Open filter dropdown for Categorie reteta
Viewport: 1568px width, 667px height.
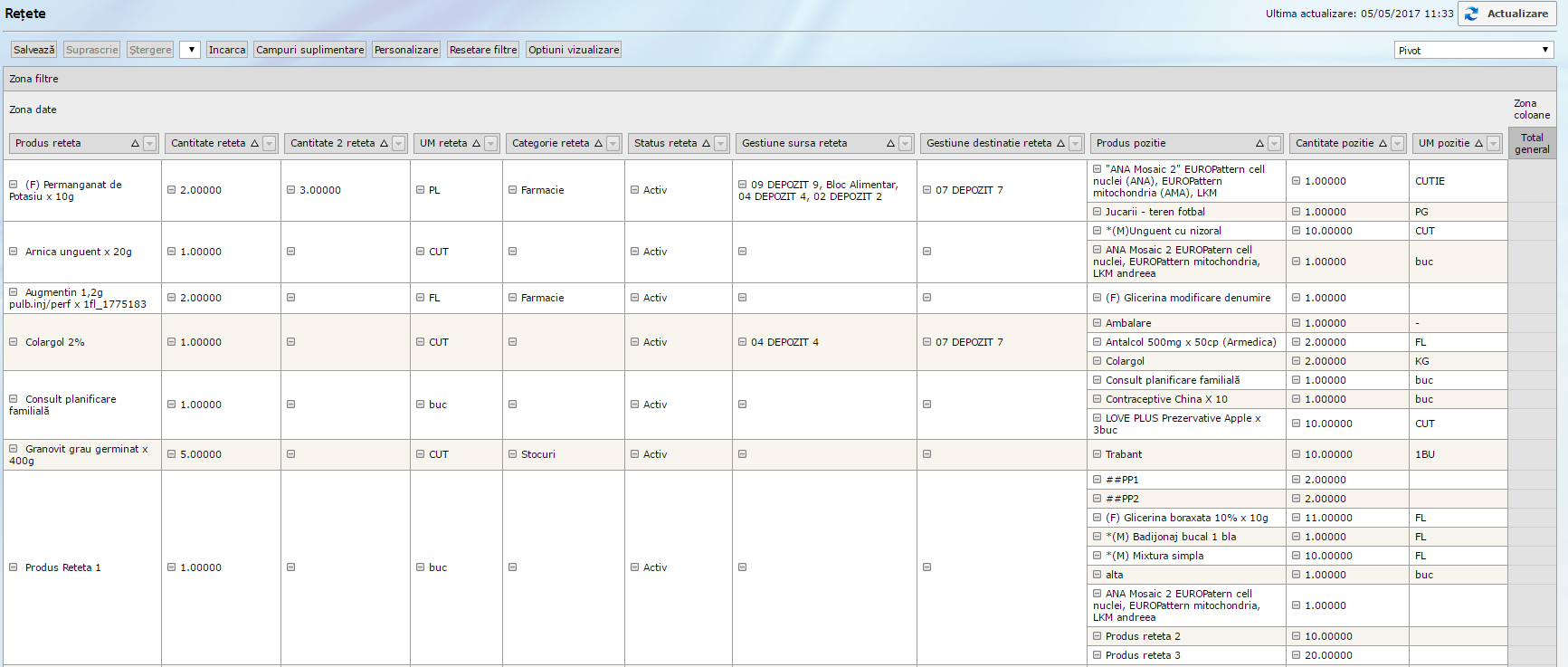[x=613, y=144]
